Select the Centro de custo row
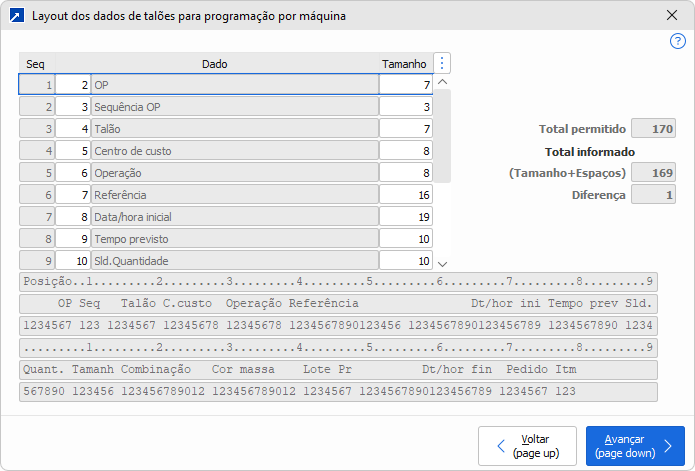This screenshot has width=695, height=471. click(x=234, y=151)
